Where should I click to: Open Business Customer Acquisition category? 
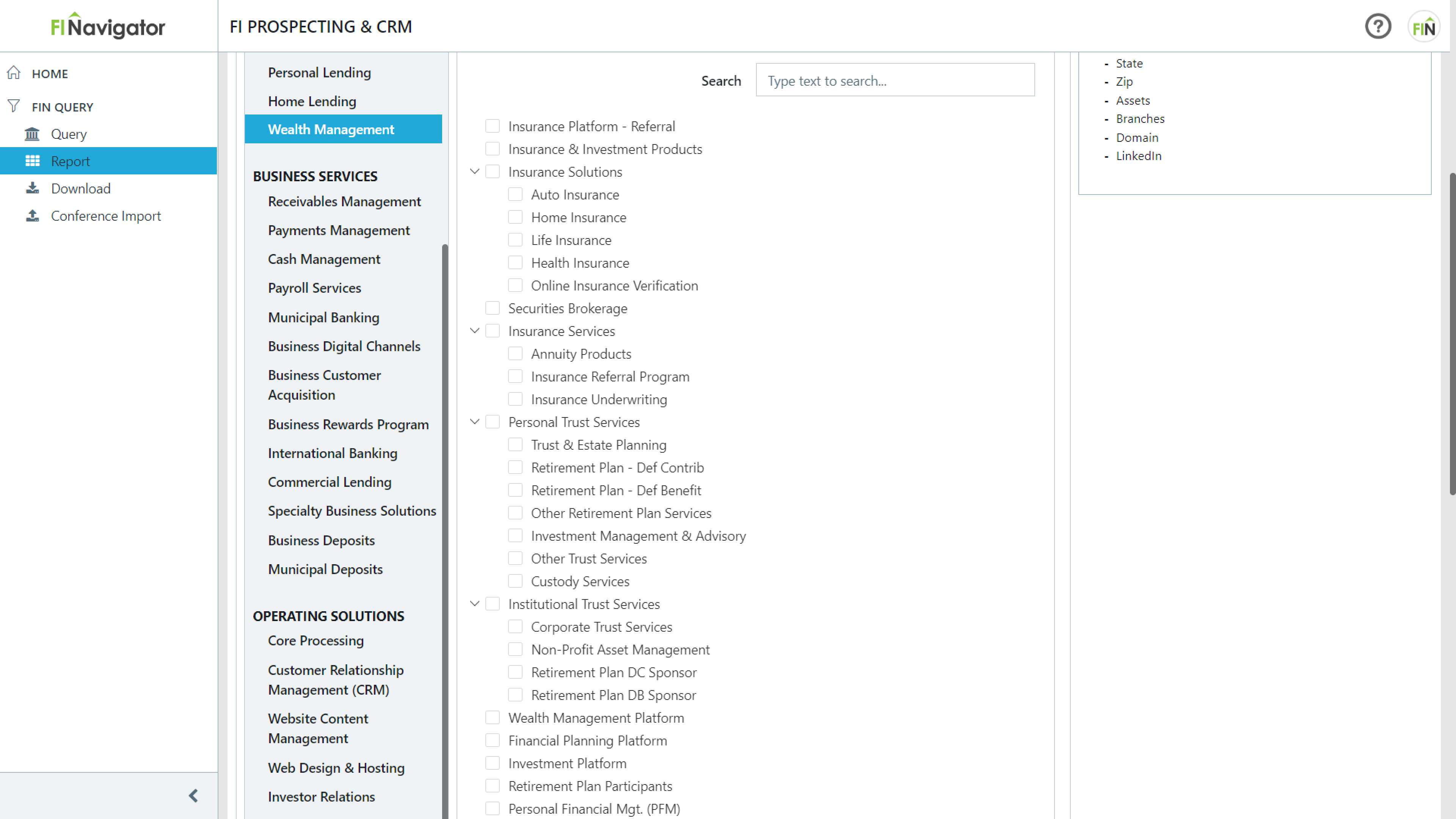(x=325, y=385)
